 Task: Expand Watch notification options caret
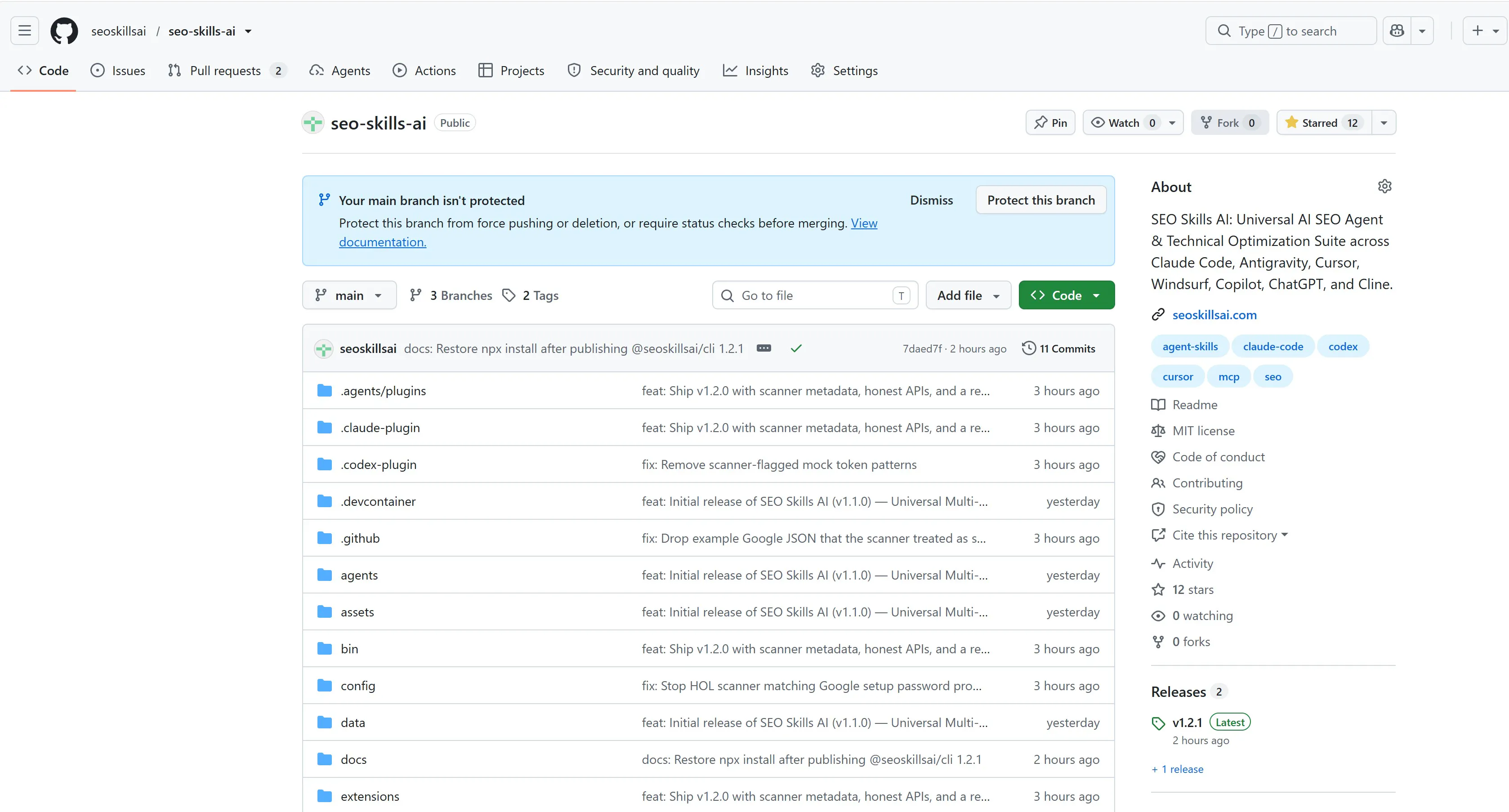click(x=1172, y=122)
